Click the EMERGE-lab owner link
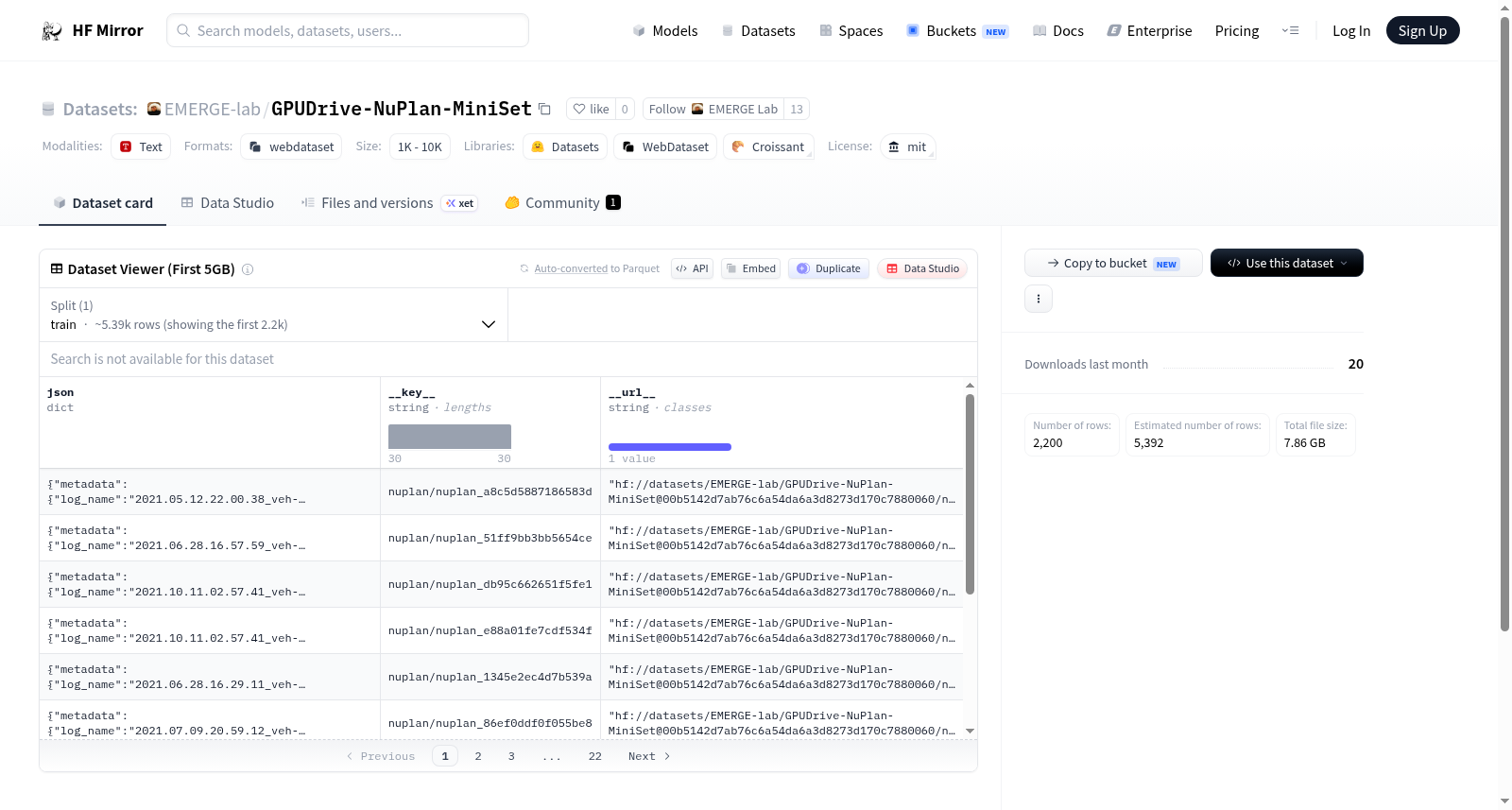 coord(213,109)
